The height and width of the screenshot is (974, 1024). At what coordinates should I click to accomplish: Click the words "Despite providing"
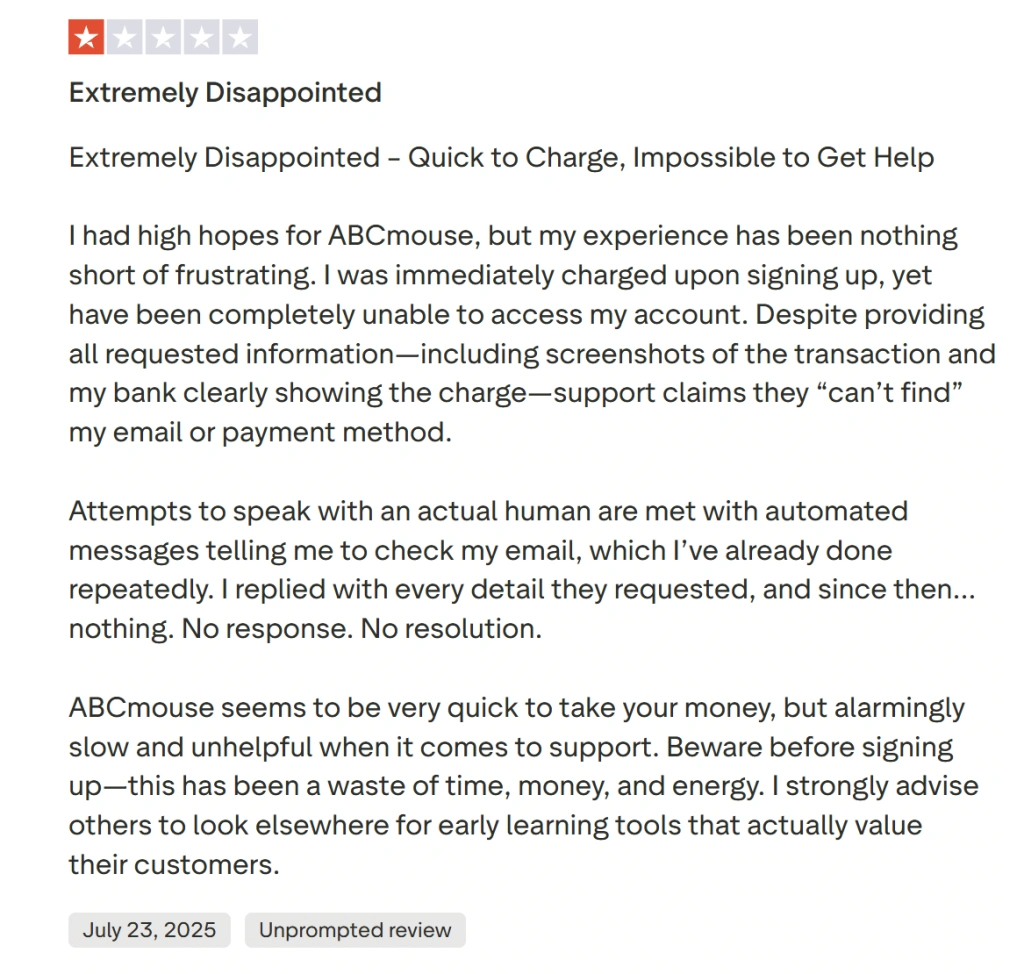pos(870,316)
